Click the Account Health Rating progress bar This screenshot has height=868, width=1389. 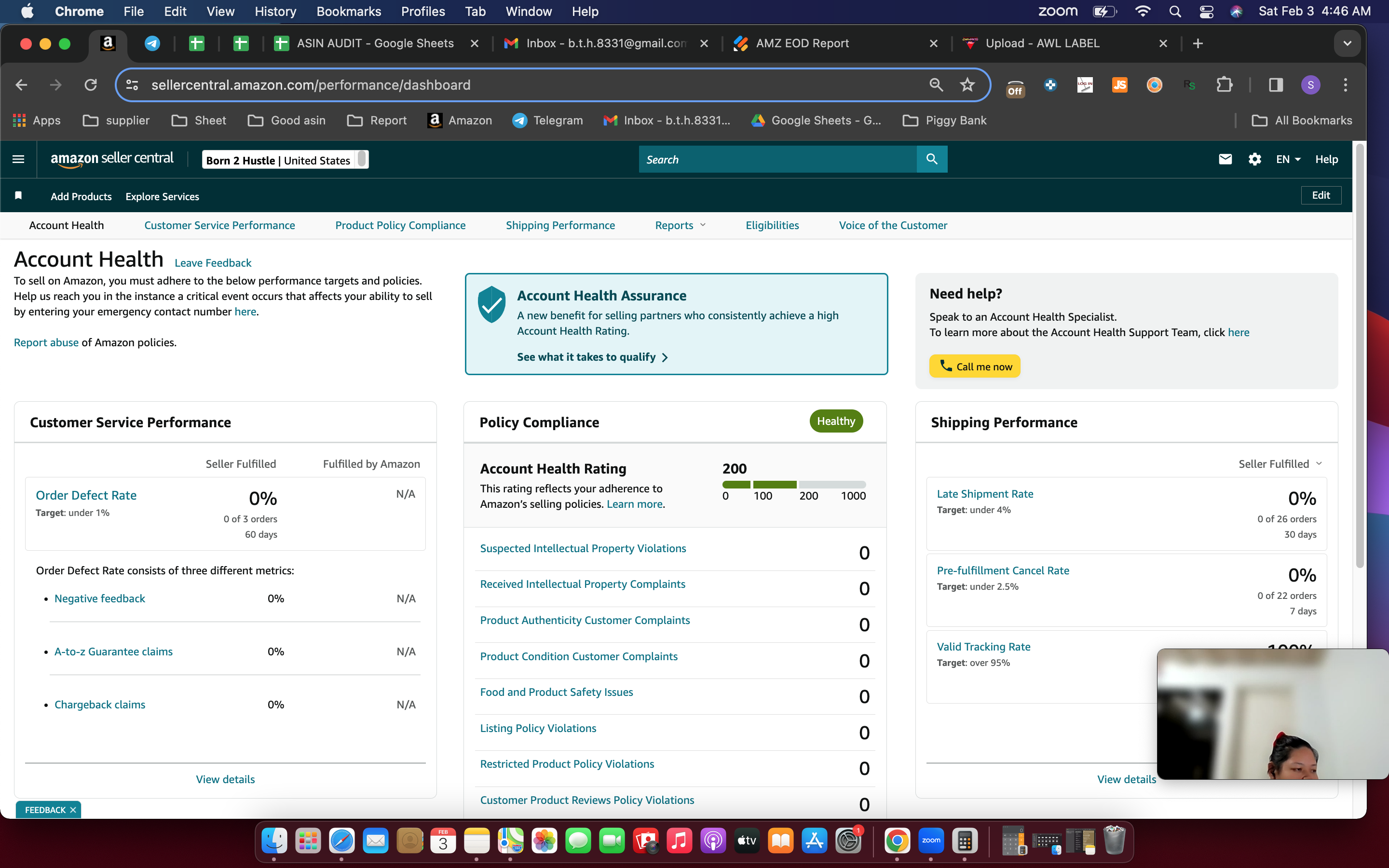[x=794, y=485]
